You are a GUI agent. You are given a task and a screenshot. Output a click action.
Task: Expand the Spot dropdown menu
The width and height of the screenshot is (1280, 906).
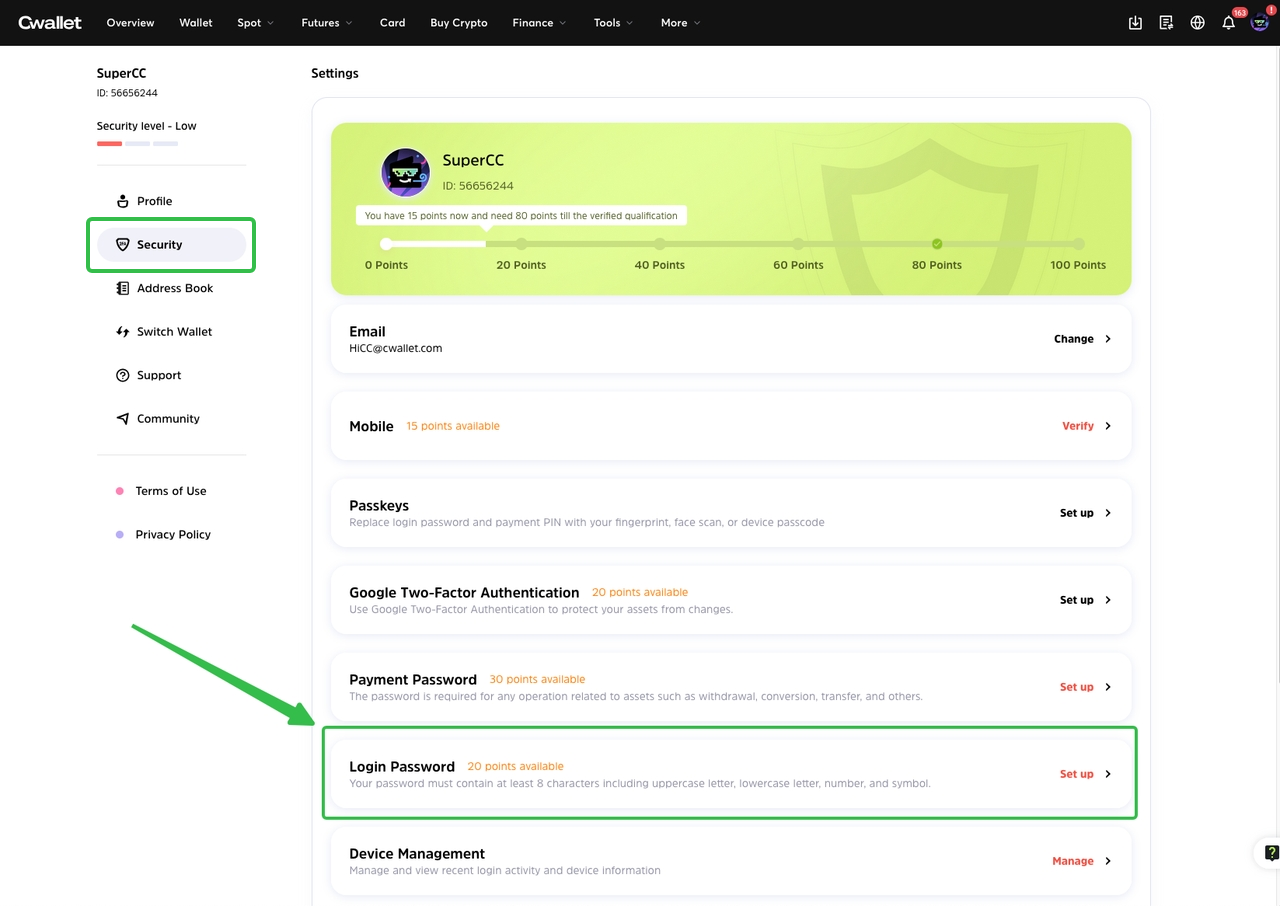click(255, 23)
